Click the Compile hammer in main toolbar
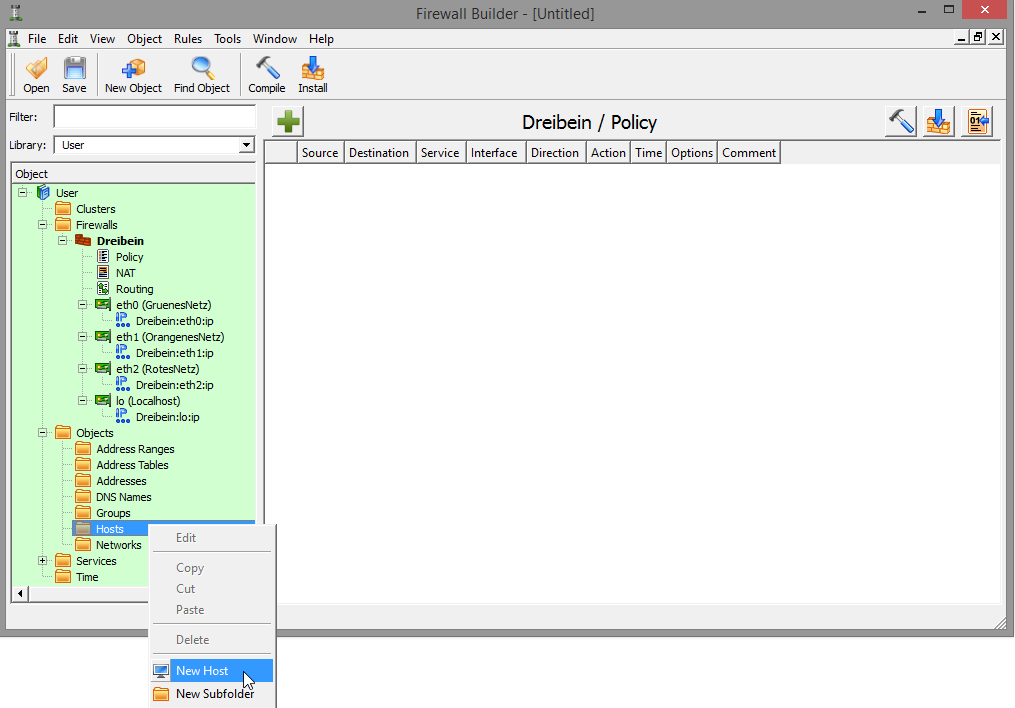 (267, 75)
